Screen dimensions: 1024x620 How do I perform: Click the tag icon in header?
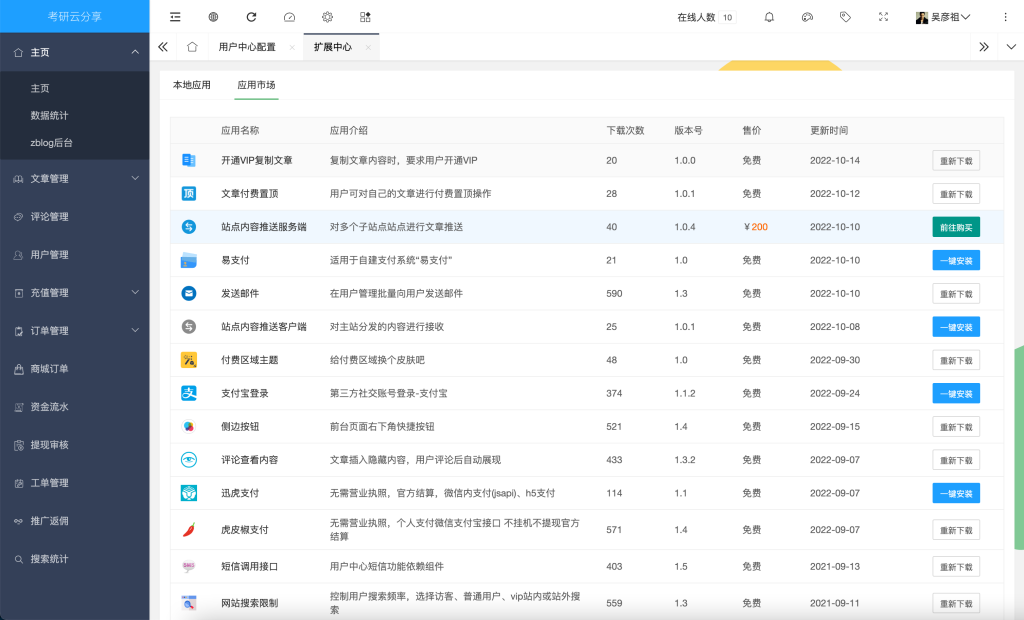coord(845,17)
